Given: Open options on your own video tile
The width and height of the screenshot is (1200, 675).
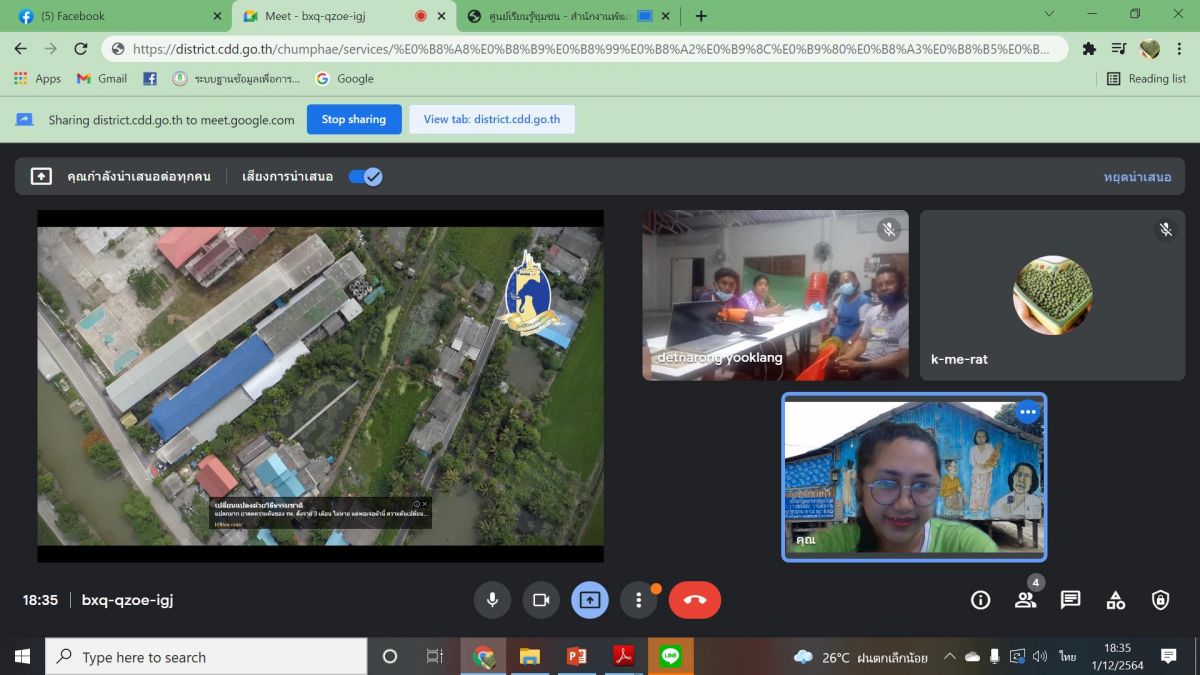Looking at the screenshot, I should pos(1027,412).
